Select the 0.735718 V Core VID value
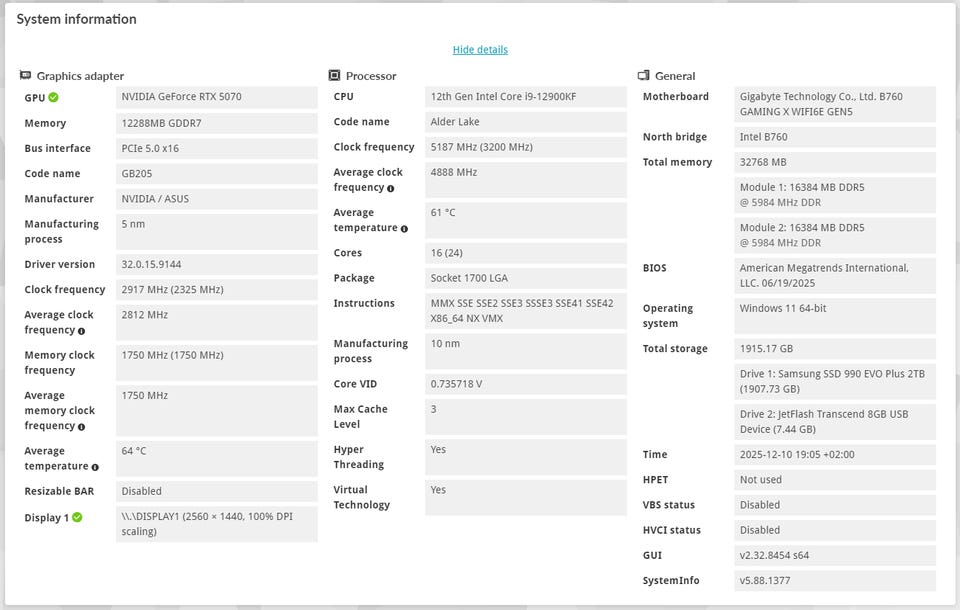Viewport: 960px width, 610px height. 526,384
